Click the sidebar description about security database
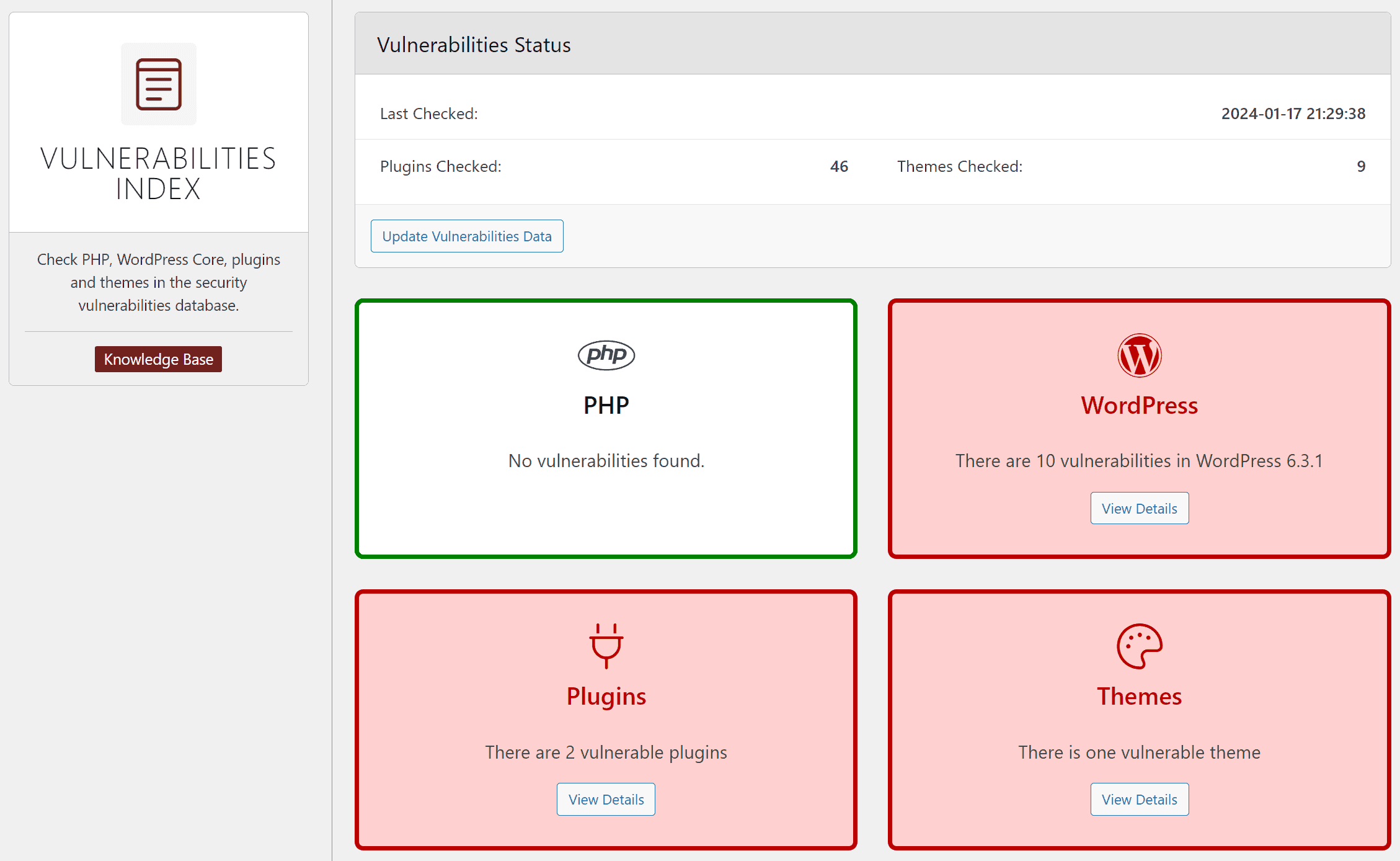 (x=158, y=282)
